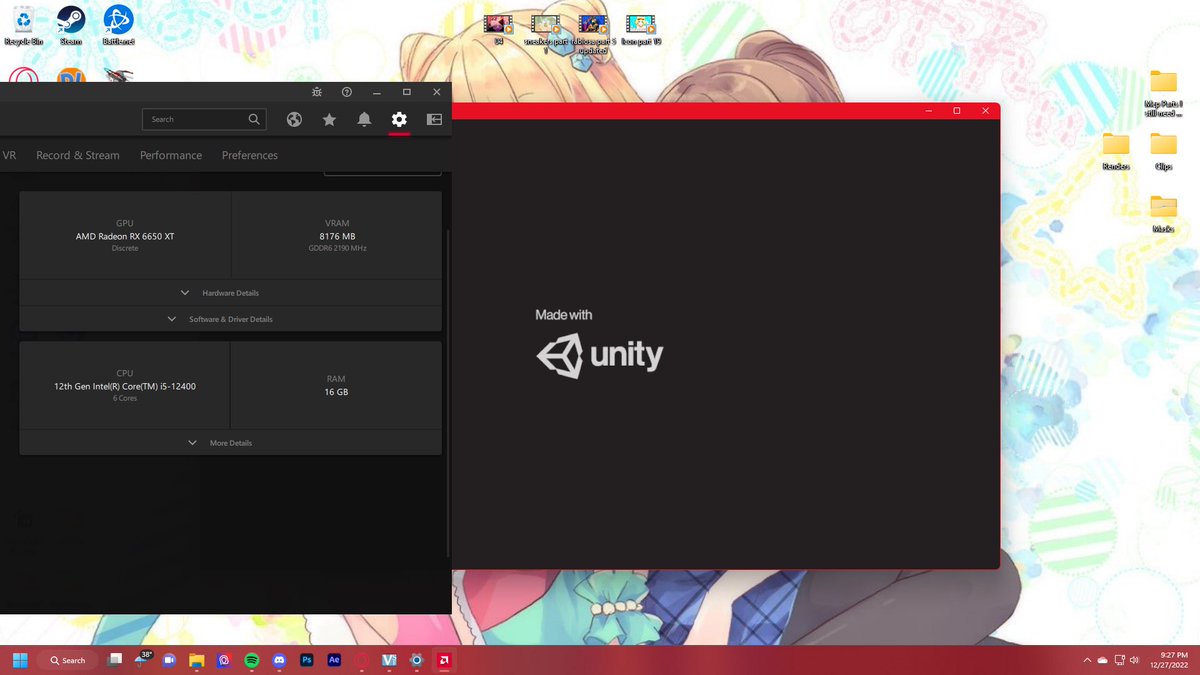Open the favorites star icon
This screenshot has height=675, width=1200.
point(329,119)
